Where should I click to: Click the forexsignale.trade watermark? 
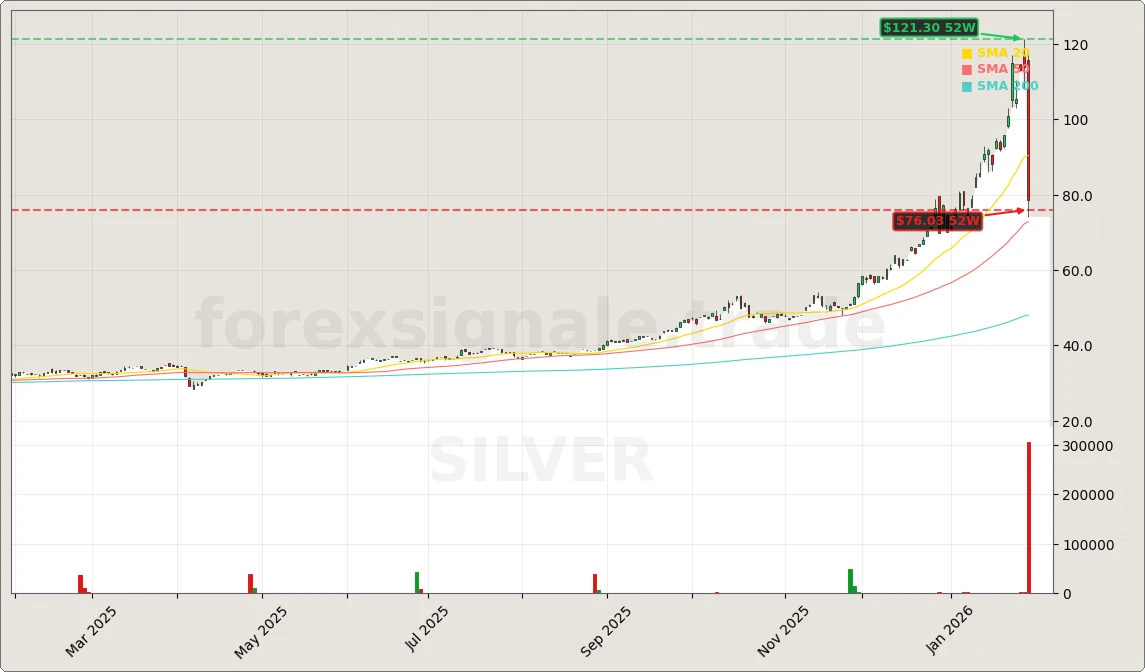coord(540,327)
